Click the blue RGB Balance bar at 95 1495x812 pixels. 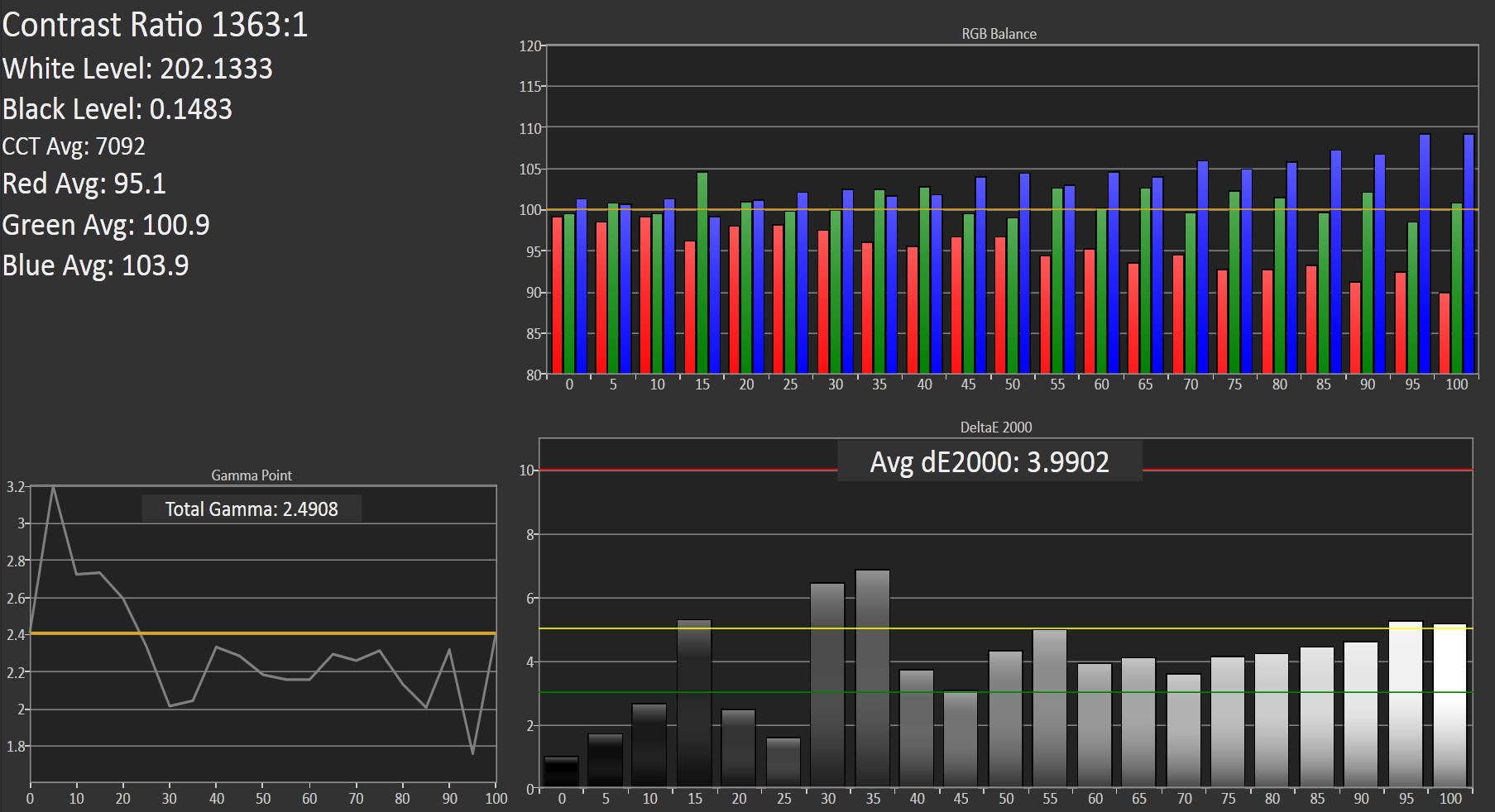click(x=1425, y=254)
